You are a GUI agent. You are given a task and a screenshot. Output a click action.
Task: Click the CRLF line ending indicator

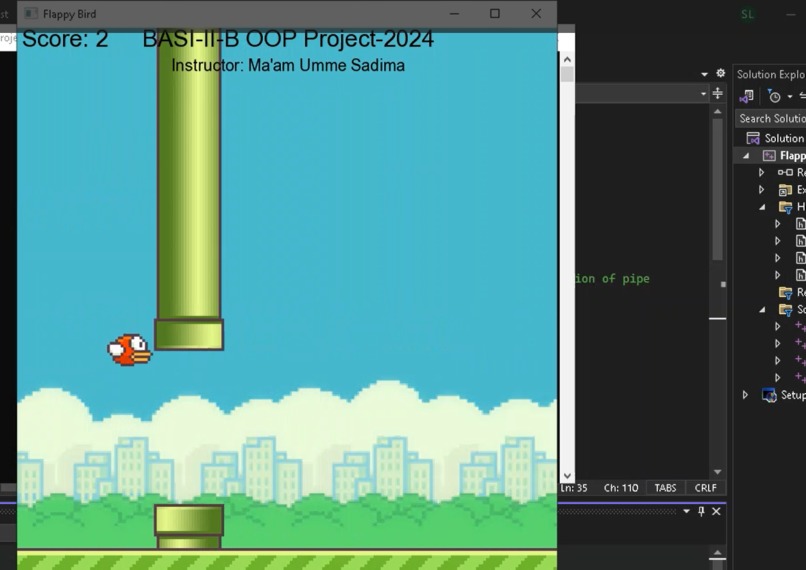click(705, 488)
